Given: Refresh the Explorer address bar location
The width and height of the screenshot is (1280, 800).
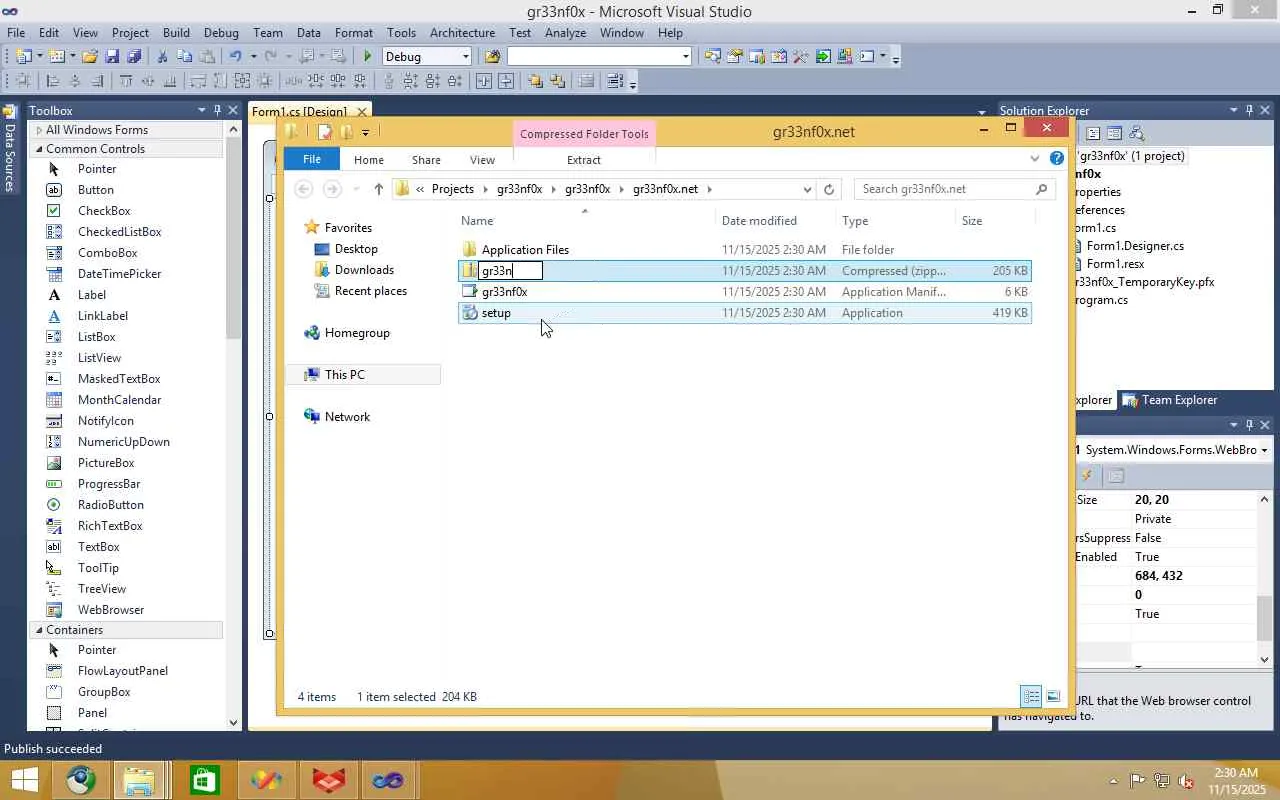Looking at the screenshot, I should point(829,189).
